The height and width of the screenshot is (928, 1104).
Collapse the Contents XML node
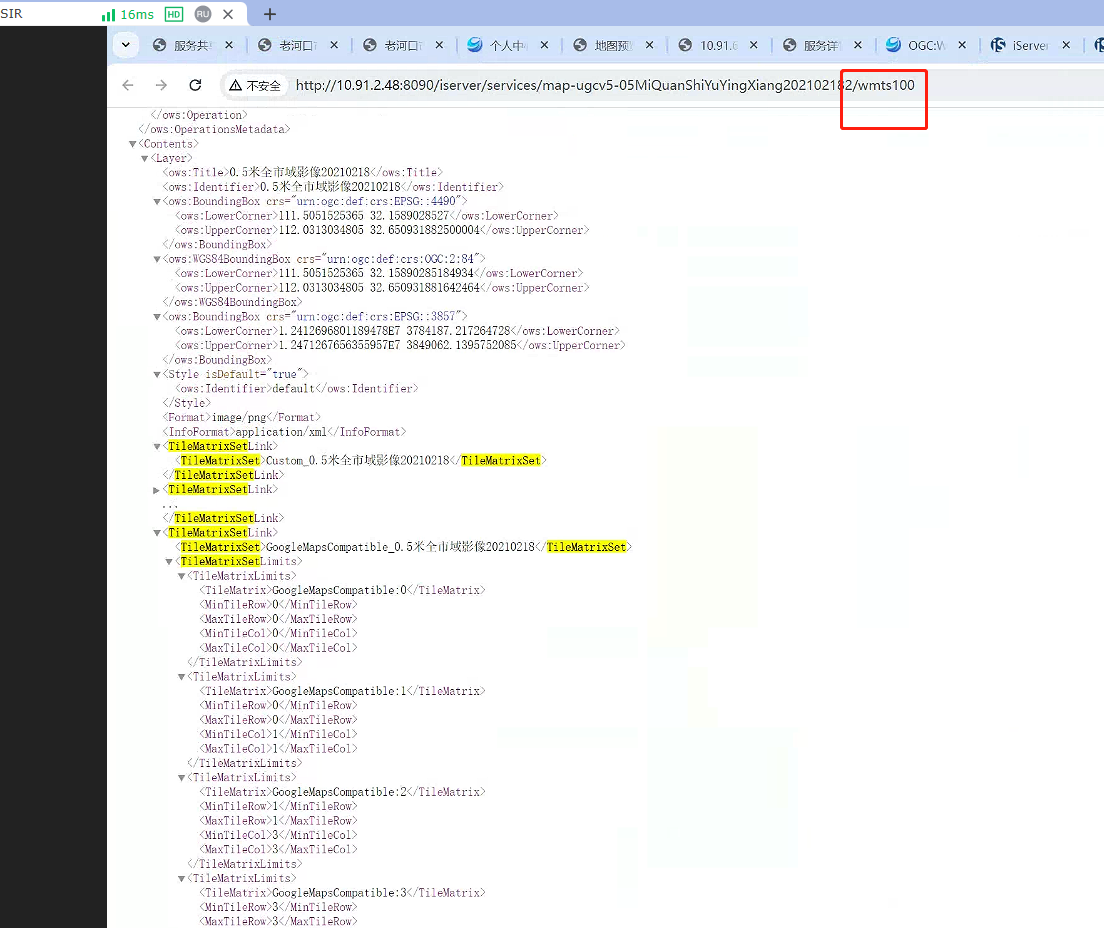coord(132,144)
